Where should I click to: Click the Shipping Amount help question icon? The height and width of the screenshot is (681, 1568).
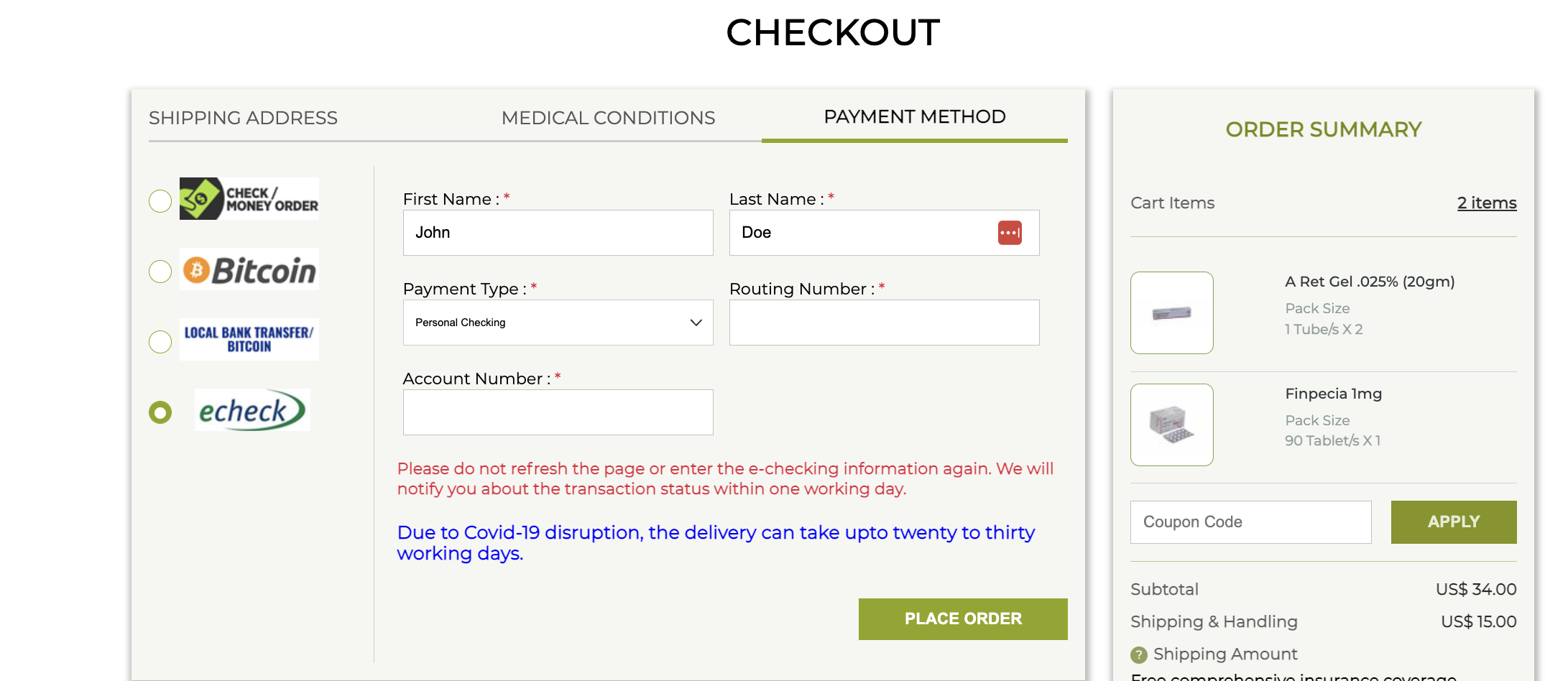1139,654
